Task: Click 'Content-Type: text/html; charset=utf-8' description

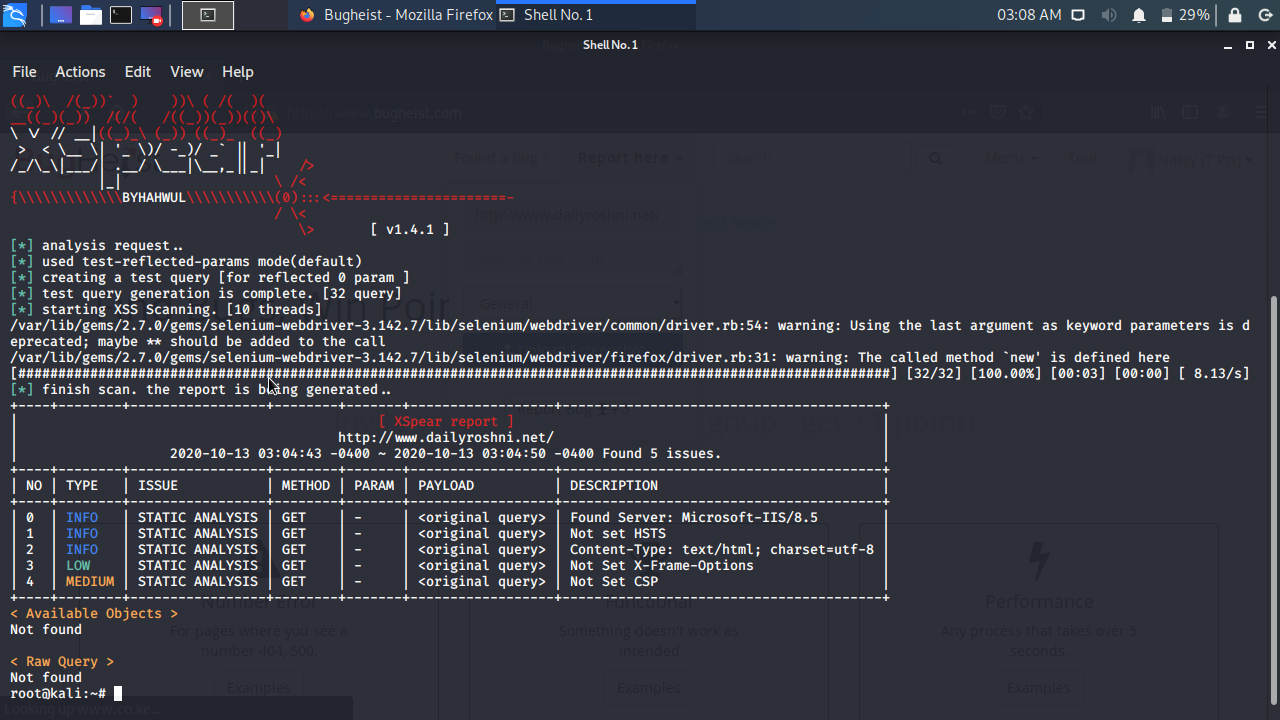Action: [722, 549]
